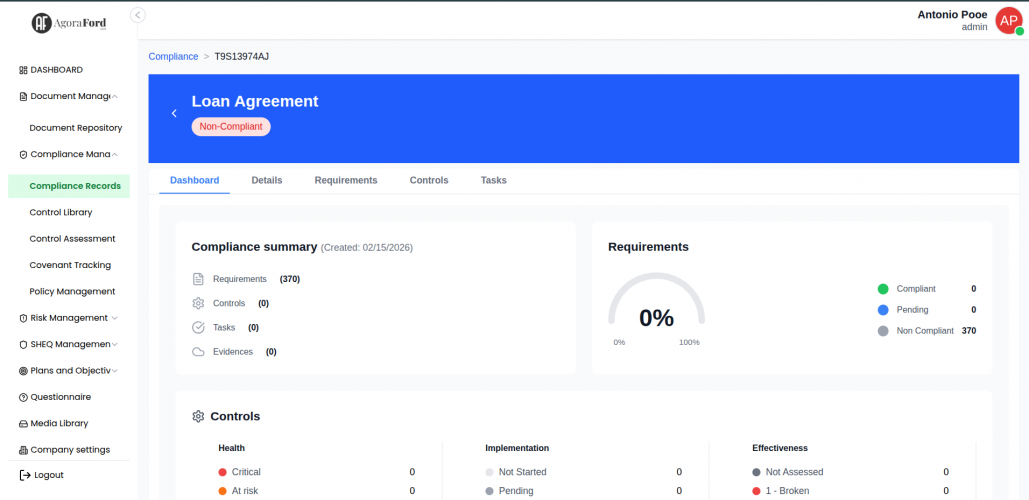The width and height of the screenshot is (1029, 500).
Task: Click the Not Assessed effectiveness row
Action: tap(850, 472)
